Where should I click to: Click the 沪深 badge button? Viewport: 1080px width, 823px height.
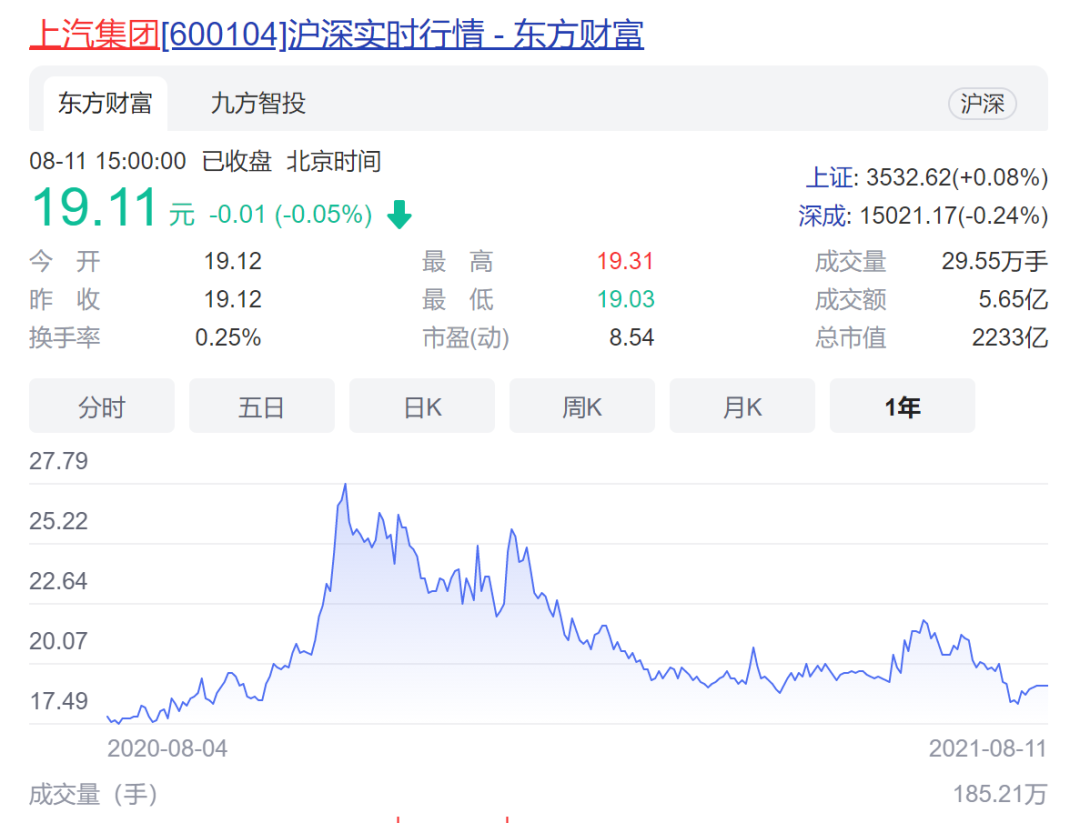click(982, 104)
